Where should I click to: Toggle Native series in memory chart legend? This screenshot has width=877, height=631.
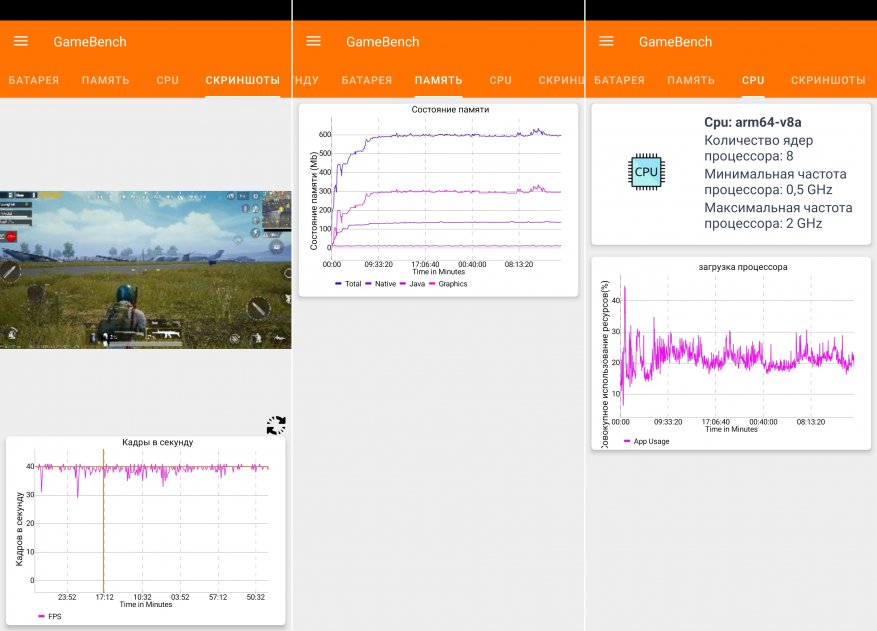pos(380,284)
